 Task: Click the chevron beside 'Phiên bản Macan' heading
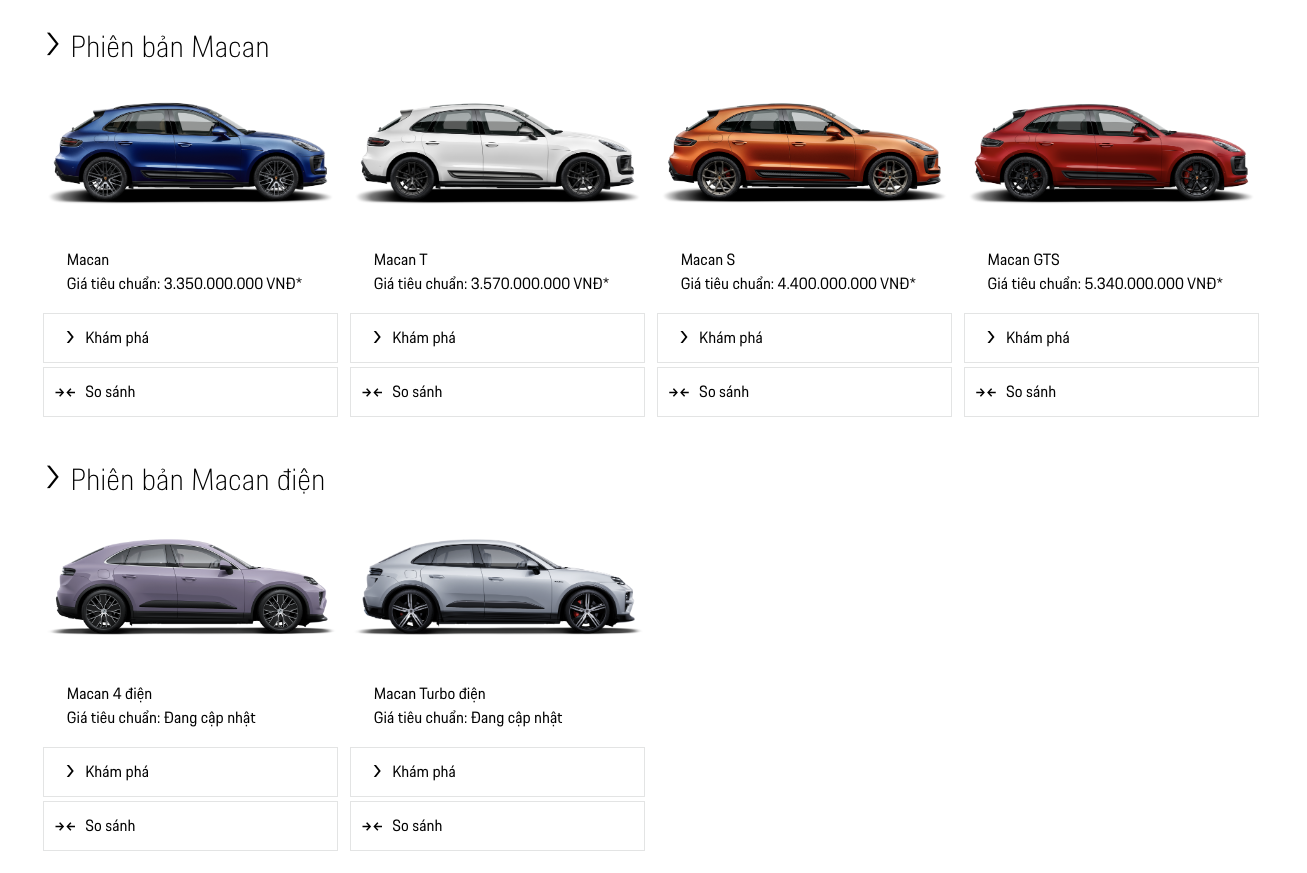point(52,44)
